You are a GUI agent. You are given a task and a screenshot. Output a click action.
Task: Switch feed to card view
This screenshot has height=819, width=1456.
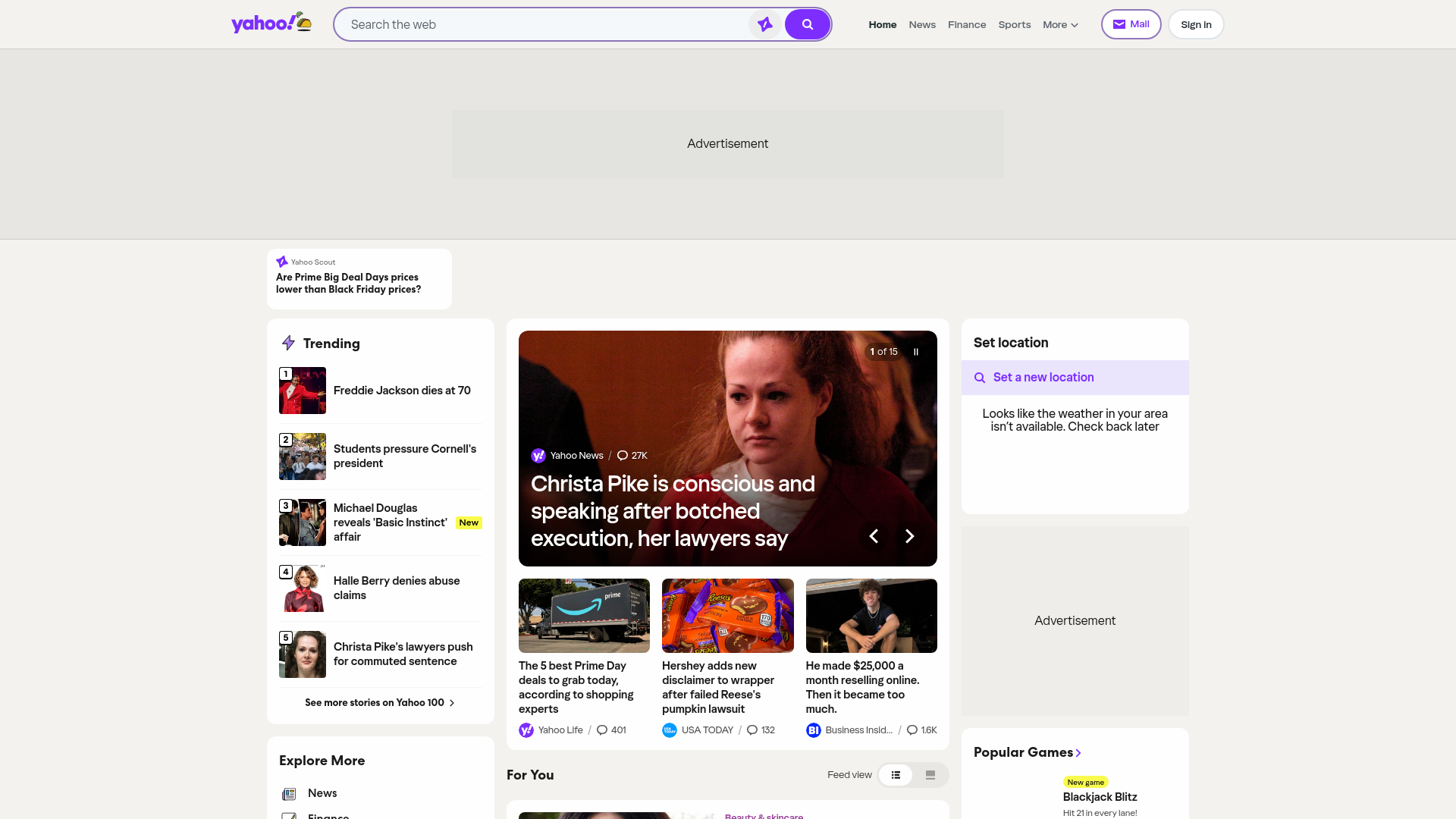coord(930,775)
